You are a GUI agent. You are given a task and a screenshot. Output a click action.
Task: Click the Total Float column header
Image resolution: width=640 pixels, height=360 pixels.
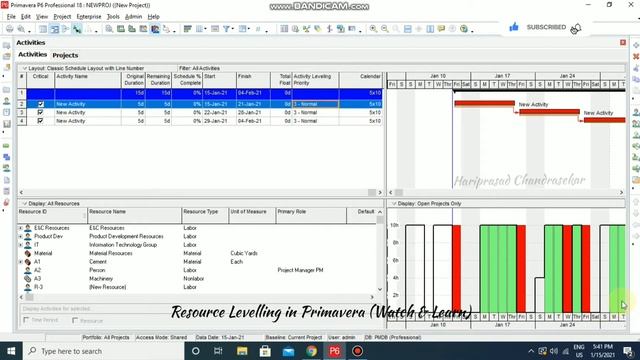click(x=281, y=80)
